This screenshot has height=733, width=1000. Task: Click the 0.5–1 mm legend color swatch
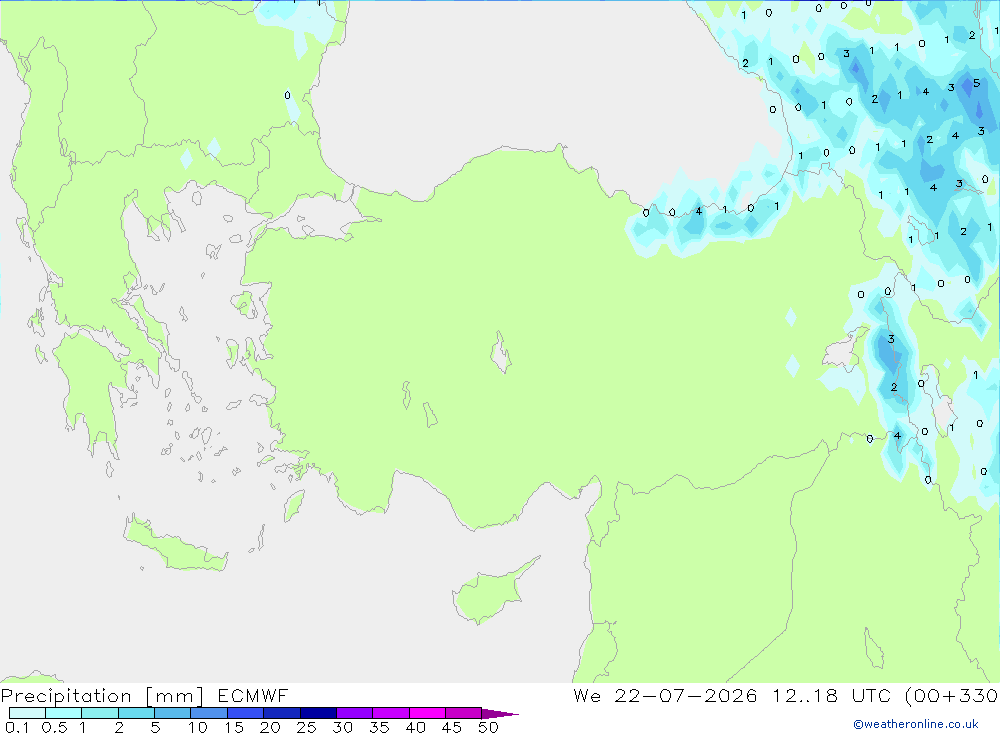[63, 713]
